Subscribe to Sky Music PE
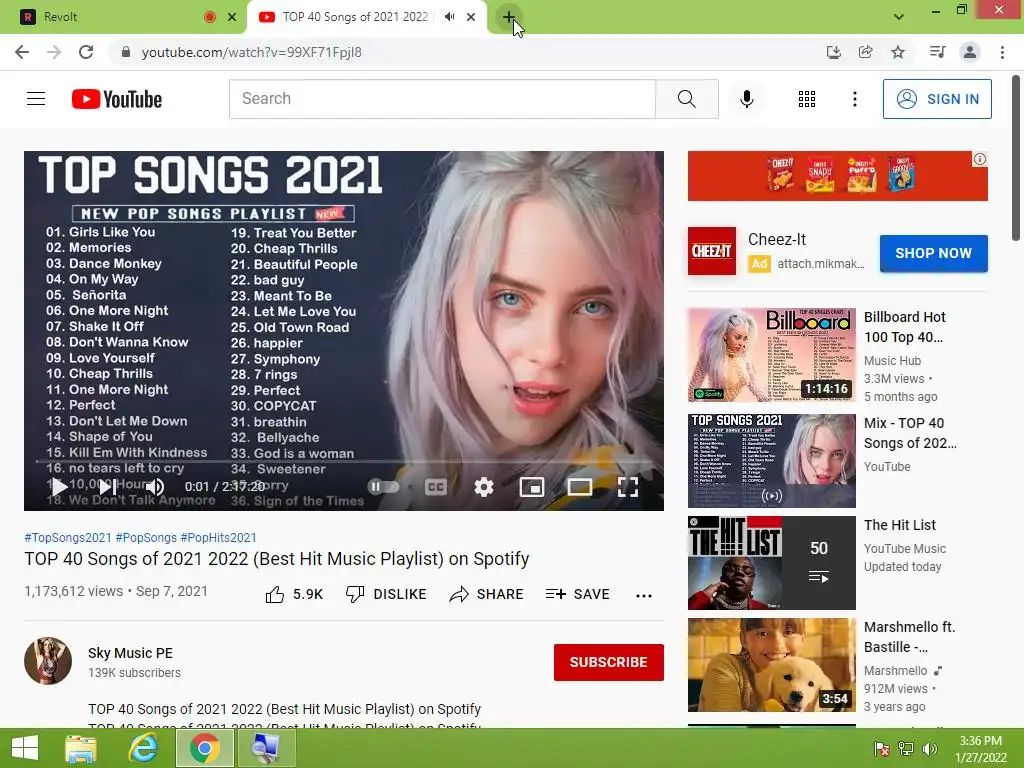The width and height of the screenshot is (1024, 768). click(x=609, y=662)
